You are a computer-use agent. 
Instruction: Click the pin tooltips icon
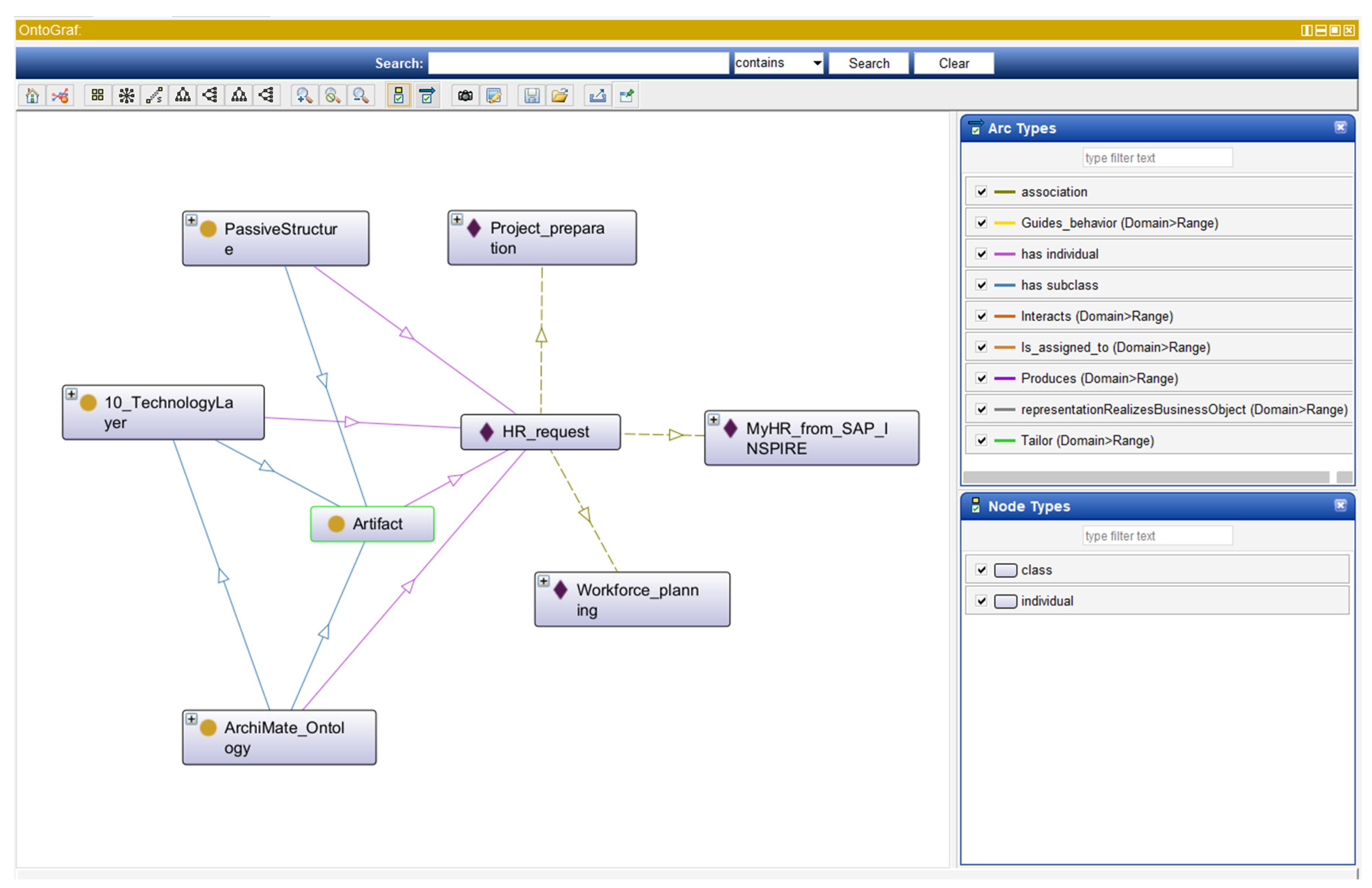point(627,95)
